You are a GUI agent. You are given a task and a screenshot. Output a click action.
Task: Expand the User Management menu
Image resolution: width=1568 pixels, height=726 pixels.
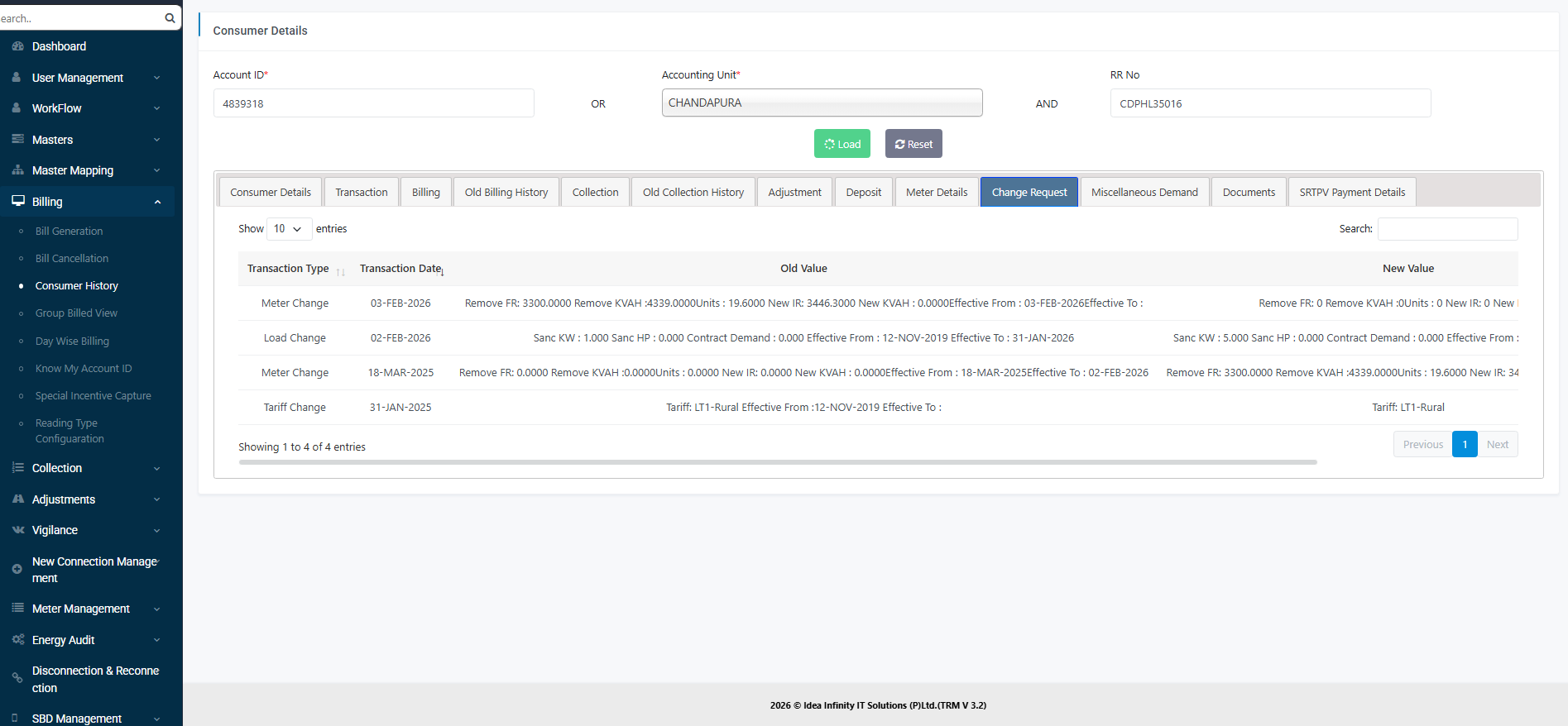(x=87, y=78)
